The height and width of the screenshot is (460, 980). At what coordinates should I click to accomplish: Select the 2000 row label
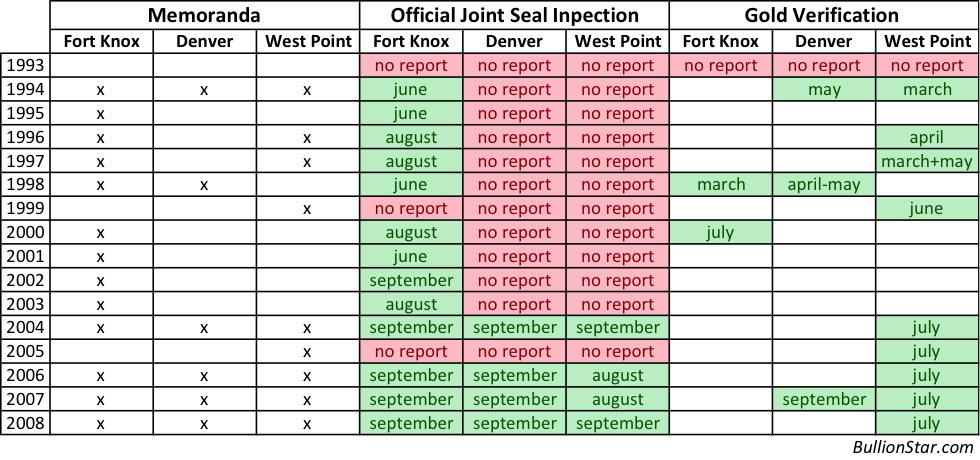tap(25, 233)
